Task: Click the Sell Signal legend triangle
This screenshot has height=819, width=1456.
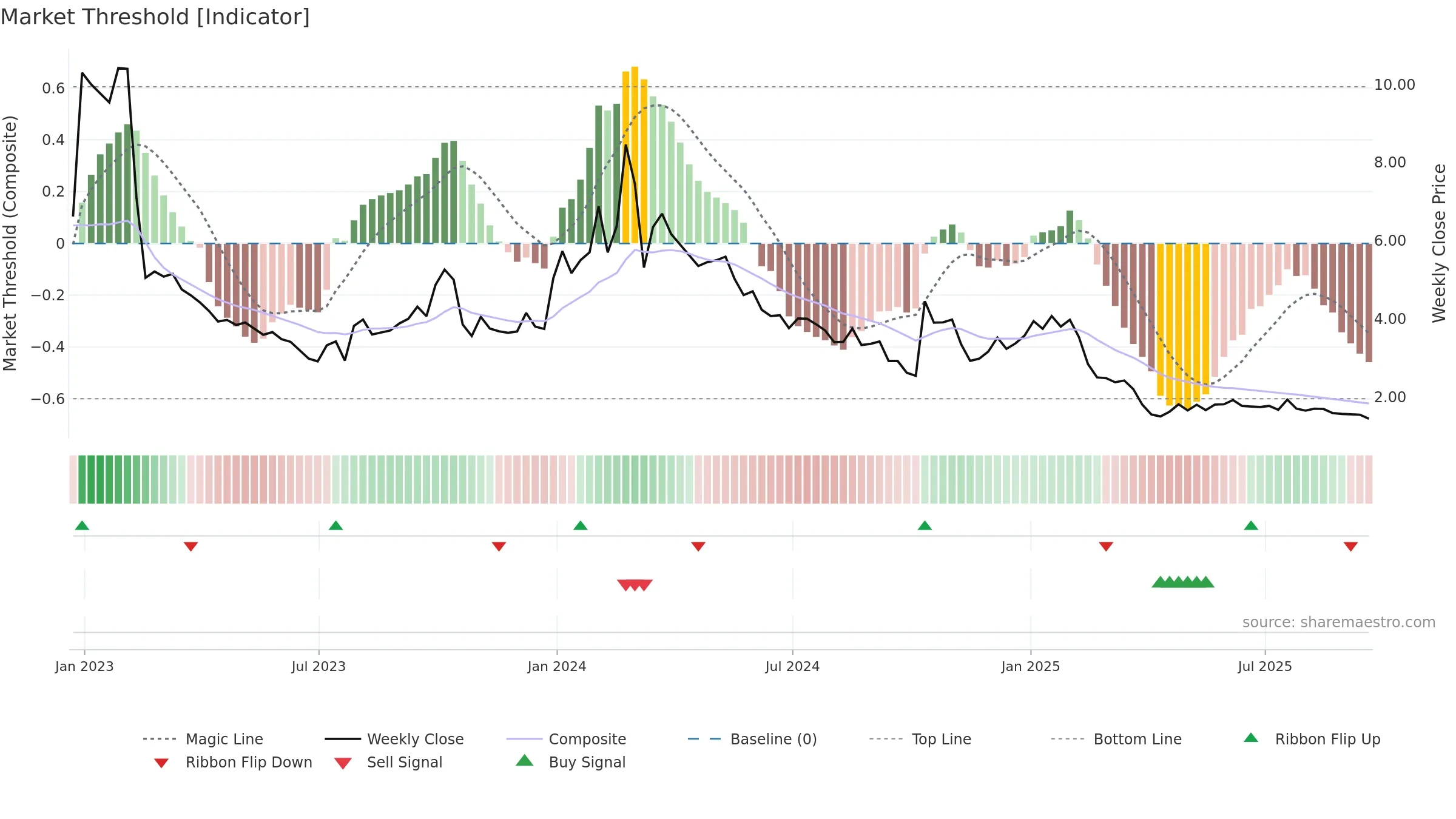Action: coord(343,763)
